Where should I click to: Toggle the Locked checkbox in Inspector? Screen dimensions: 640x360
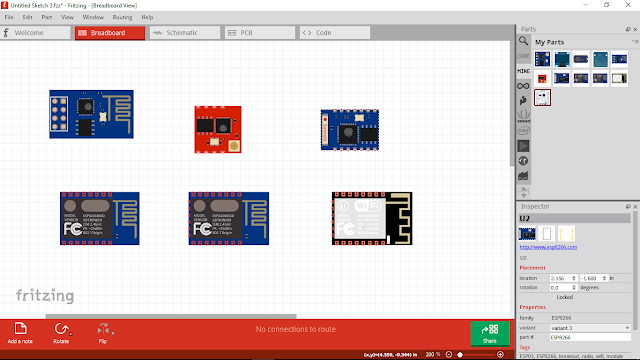coord(553,297)
